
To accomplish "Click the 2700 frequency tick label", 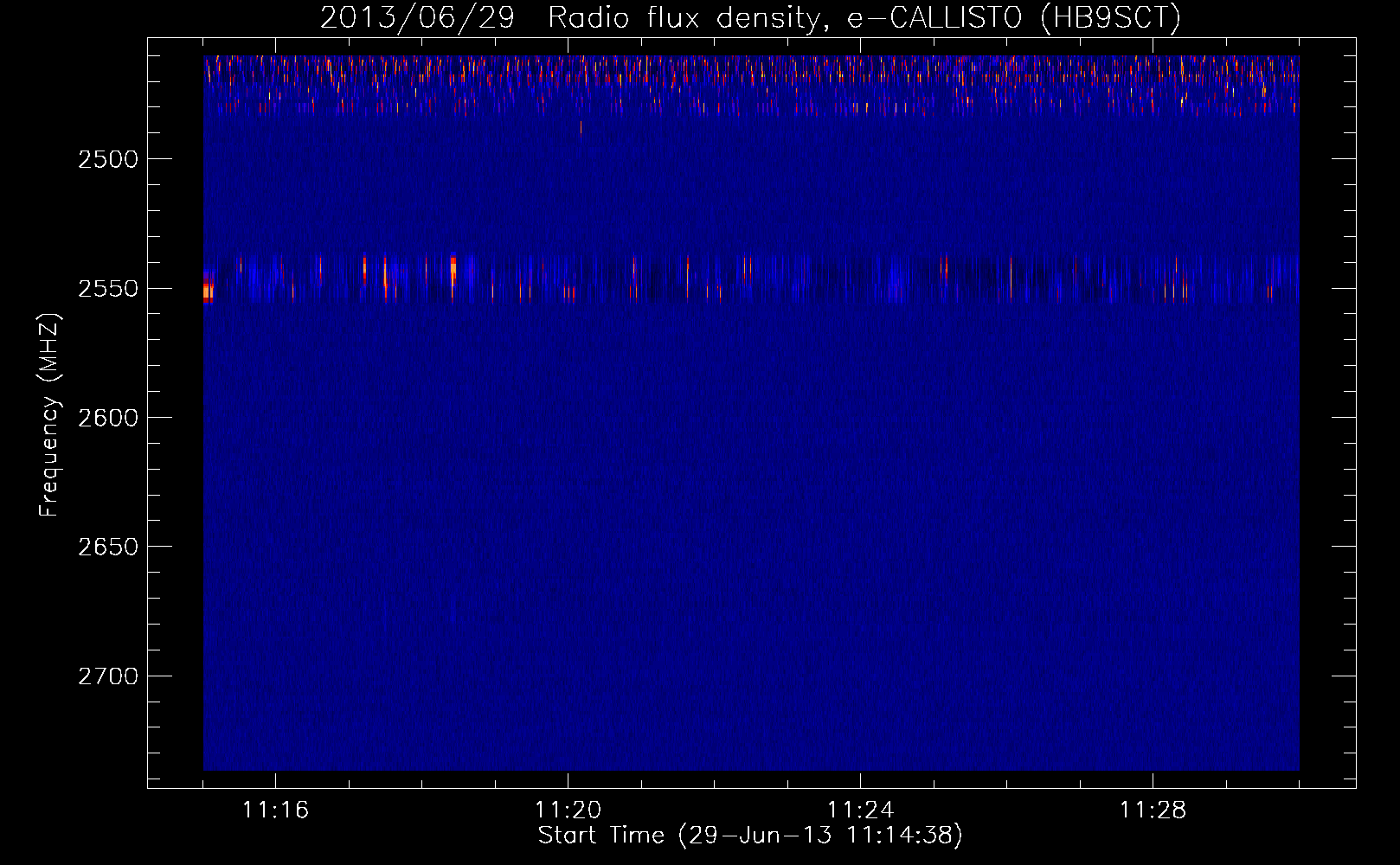I will [x=107, y=676].
